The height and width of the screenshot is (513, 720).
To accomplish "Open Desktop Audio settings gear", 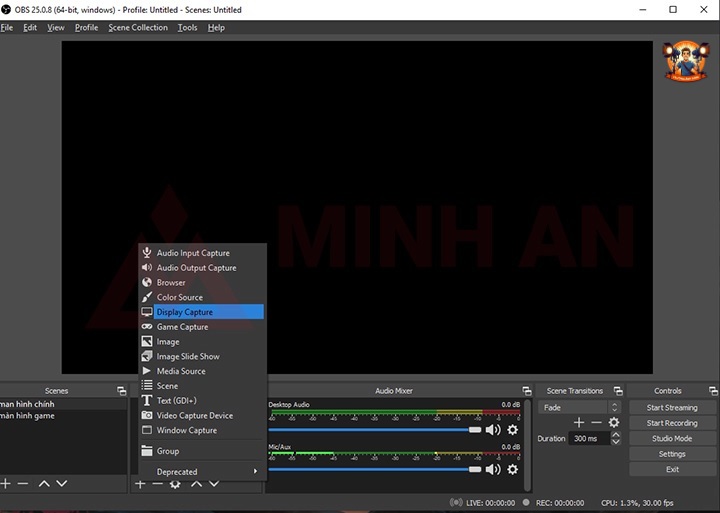I will (x=512, y=430).
